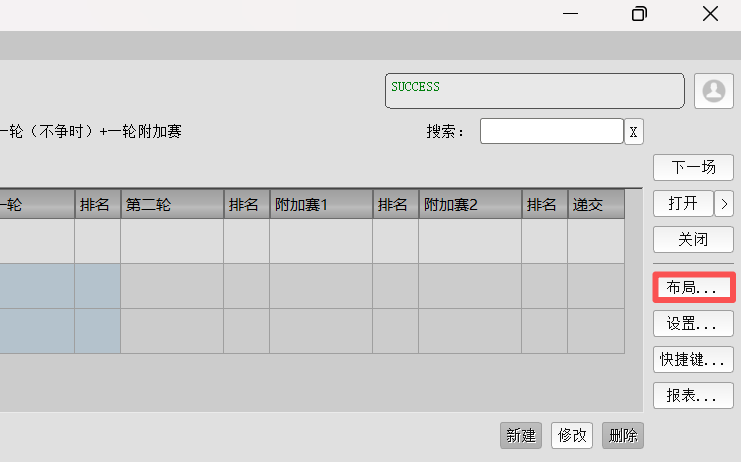Click the 关闭 button
The width and height of the screenshot is (741, 462).
click(x=693, y=240)
